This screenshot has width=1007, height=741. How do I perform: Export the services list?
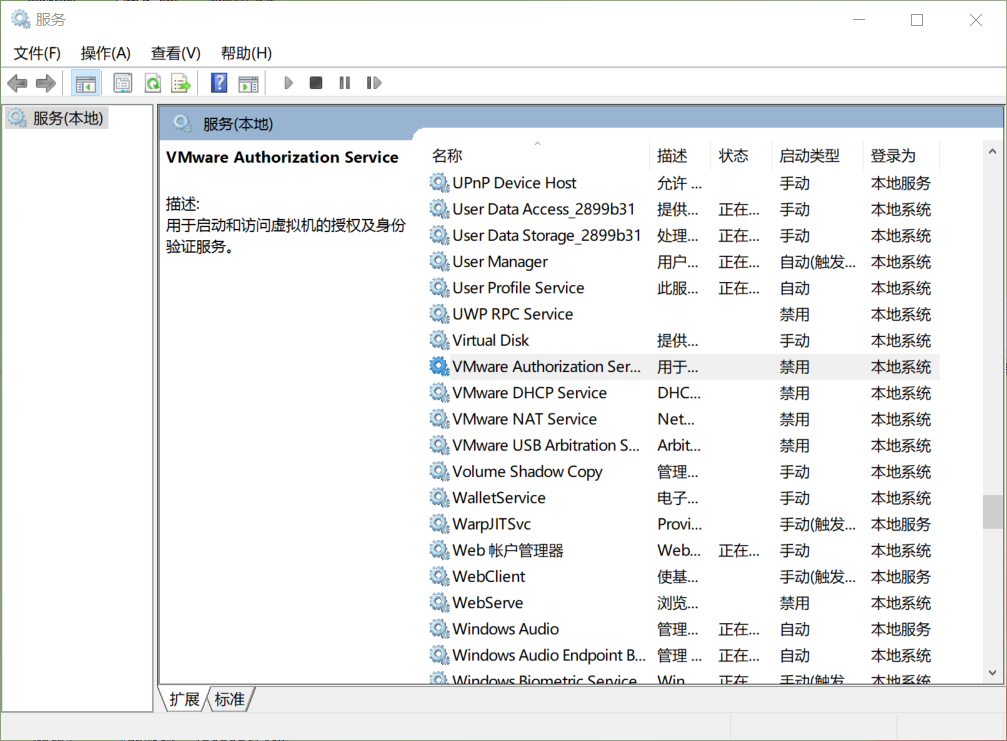click(x=181, y=83)
